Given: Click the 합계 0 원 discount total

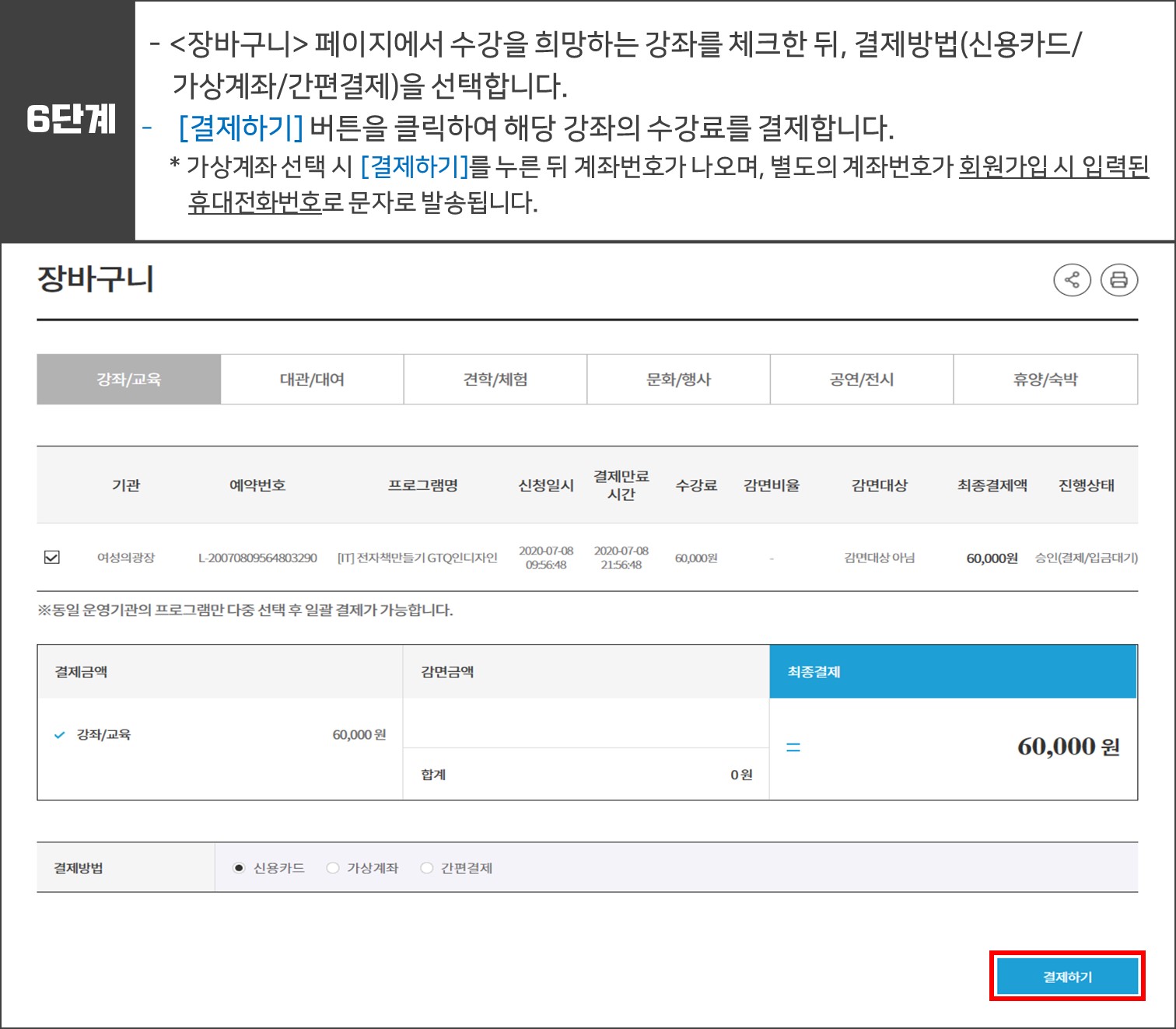Looking at the screenshot, I should [586, 775].
